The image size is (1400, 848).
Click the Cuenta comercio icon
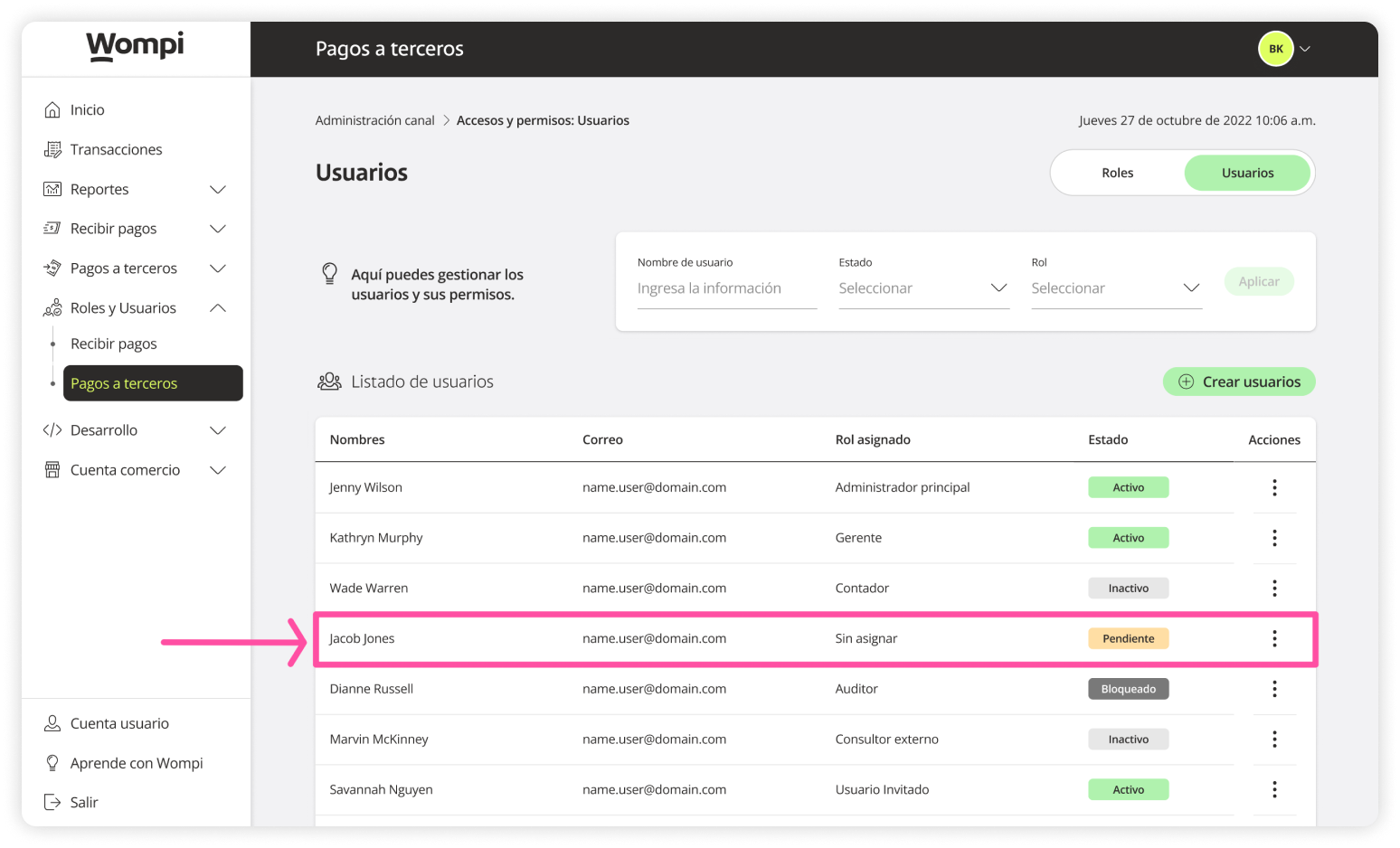54,469
